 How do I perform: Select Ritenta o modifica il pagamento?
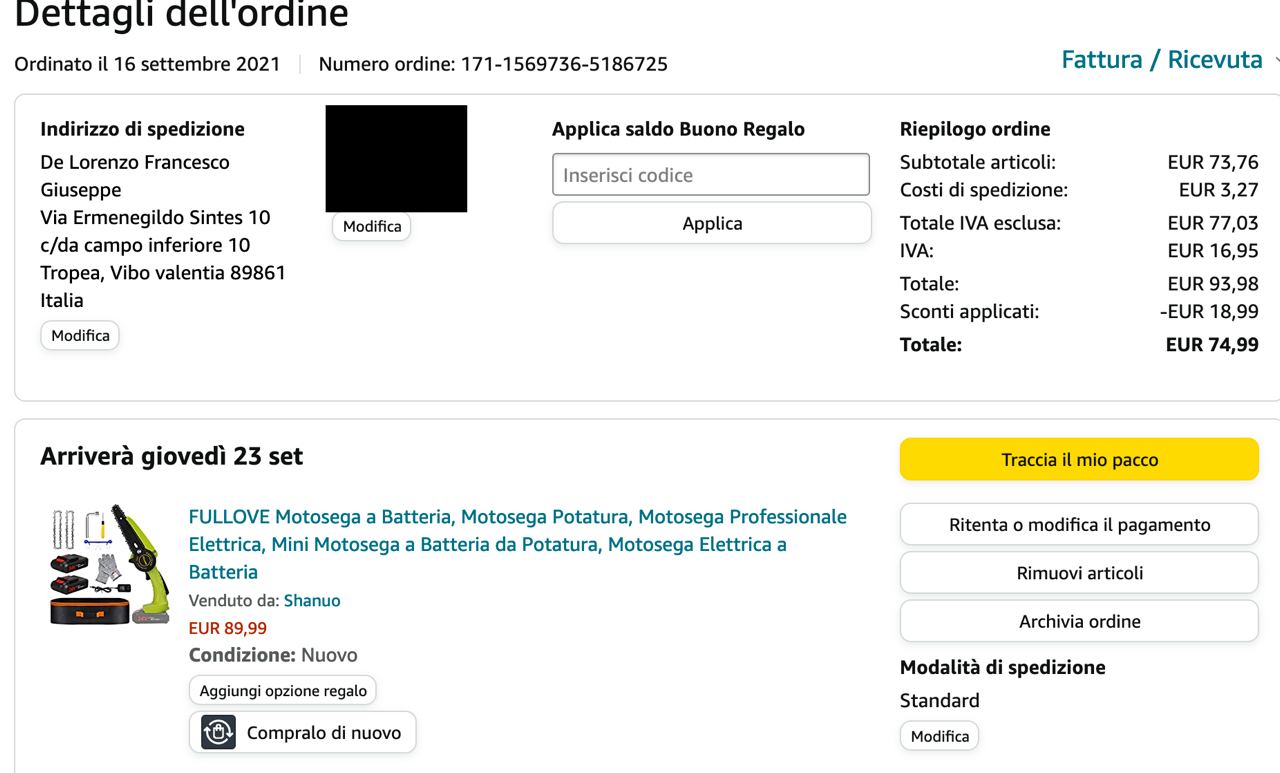coord(1079,524)
